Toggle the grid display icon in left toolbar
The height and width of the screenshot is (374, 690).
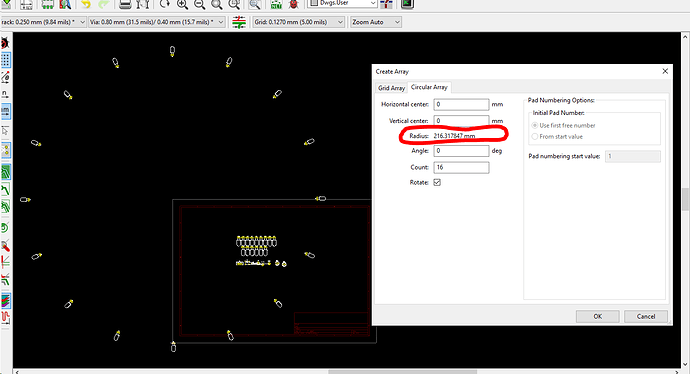click(x=6, y=60)
